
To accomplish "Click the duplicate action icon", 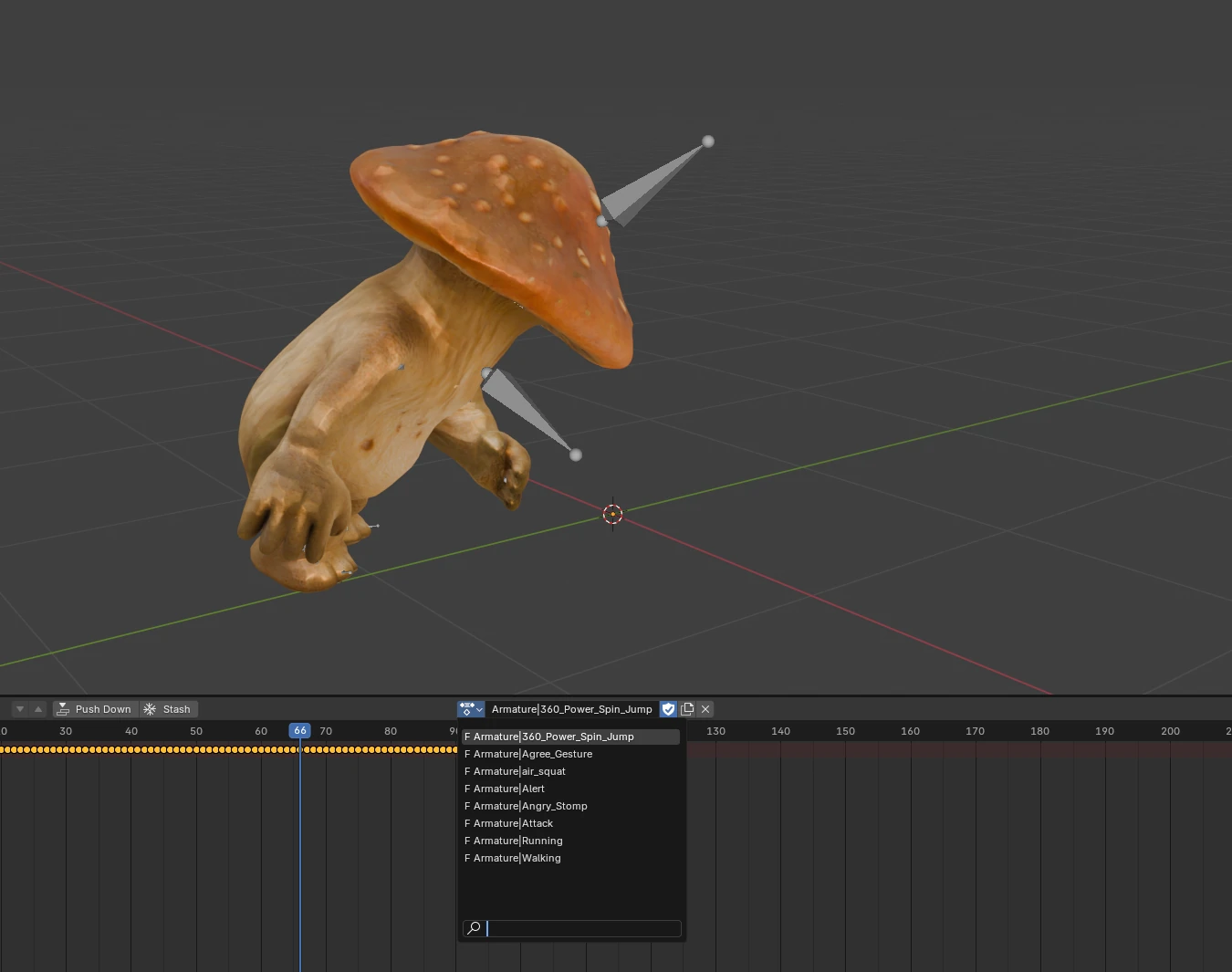I will click(x=687, y=709).
